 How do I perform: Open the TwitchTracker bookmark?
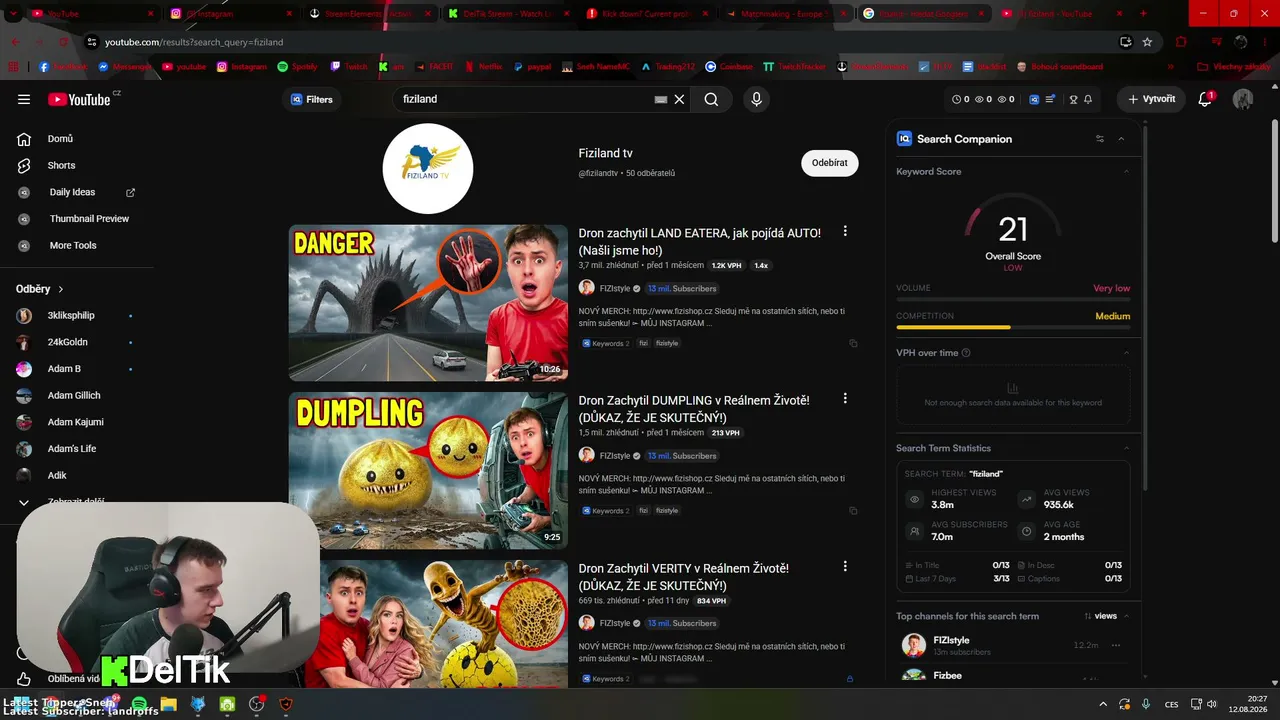click(x=796, y=67)
